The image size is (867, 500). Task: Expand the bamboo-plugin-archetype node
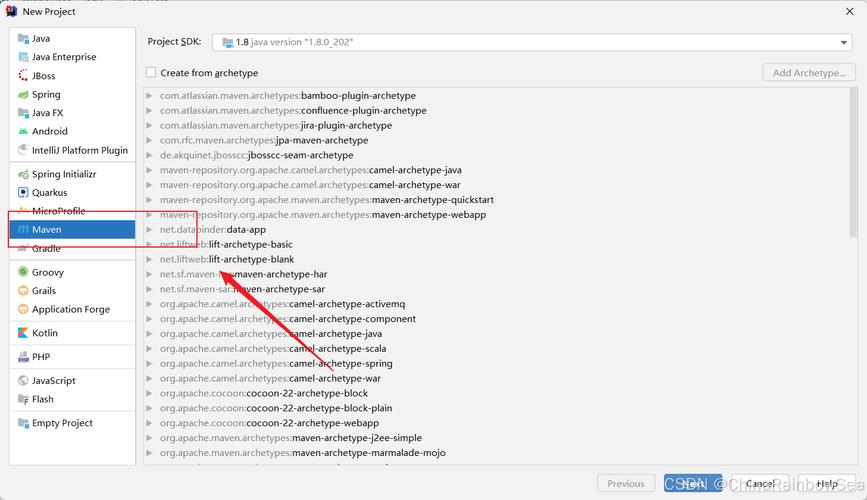(x=149, y=96)
